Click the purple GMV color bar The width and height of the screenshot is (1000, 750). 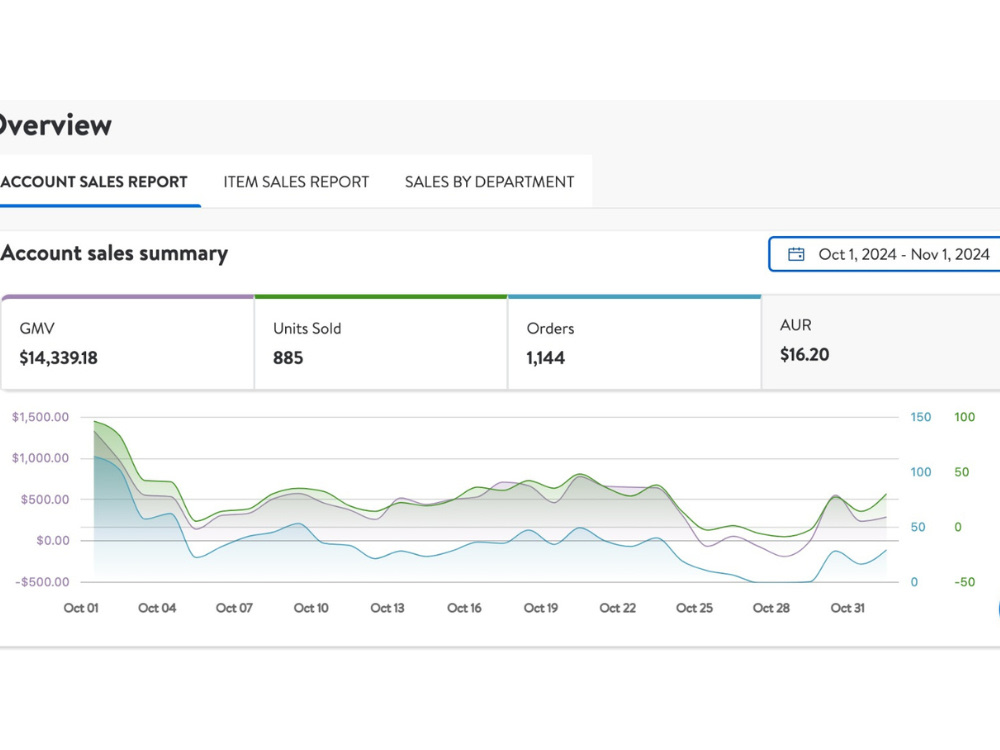(128, 297)
